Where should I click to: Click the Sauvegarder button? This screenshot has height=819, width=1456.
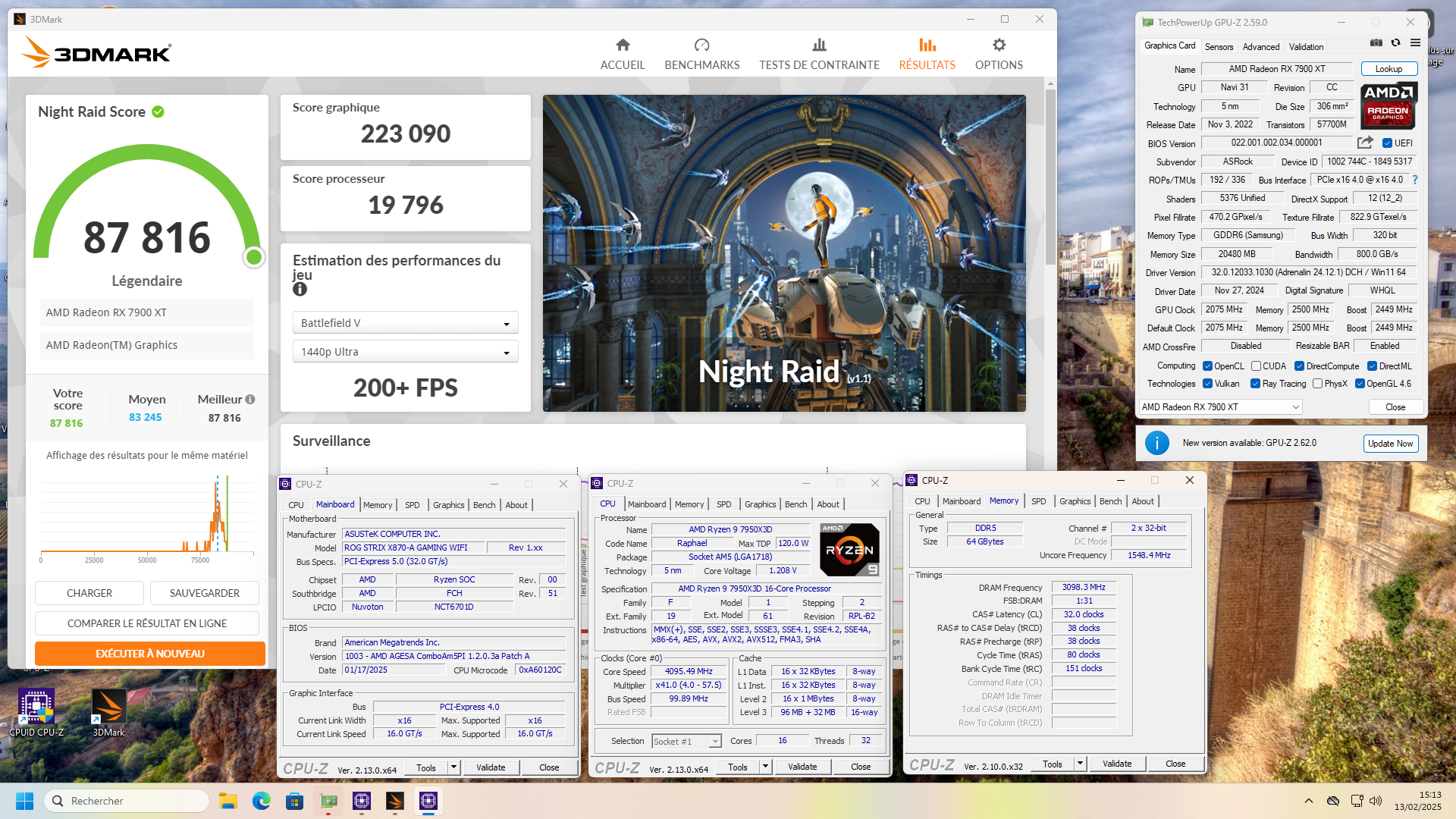coord(205,593)
